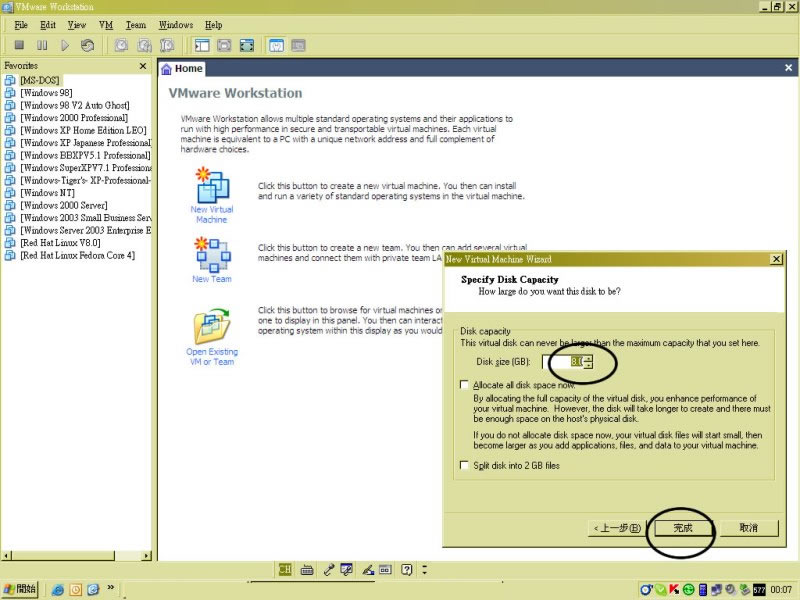Image resolution: width=800 pixels, height=600 pixels.
Task: Select [Windows 98 V2 Auto Ghost] favorite
Action: click(74, 105)
